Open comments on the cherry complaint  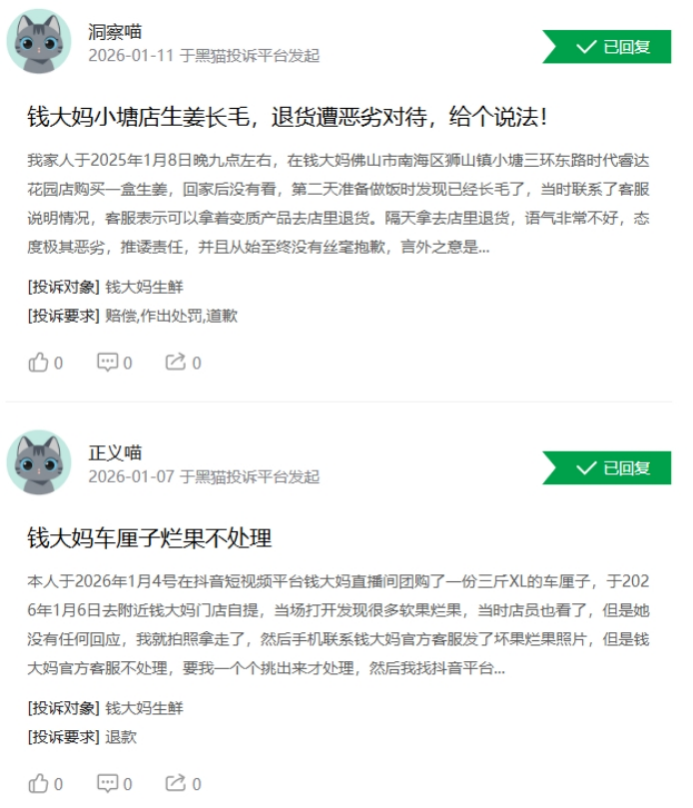click(114, 784)
